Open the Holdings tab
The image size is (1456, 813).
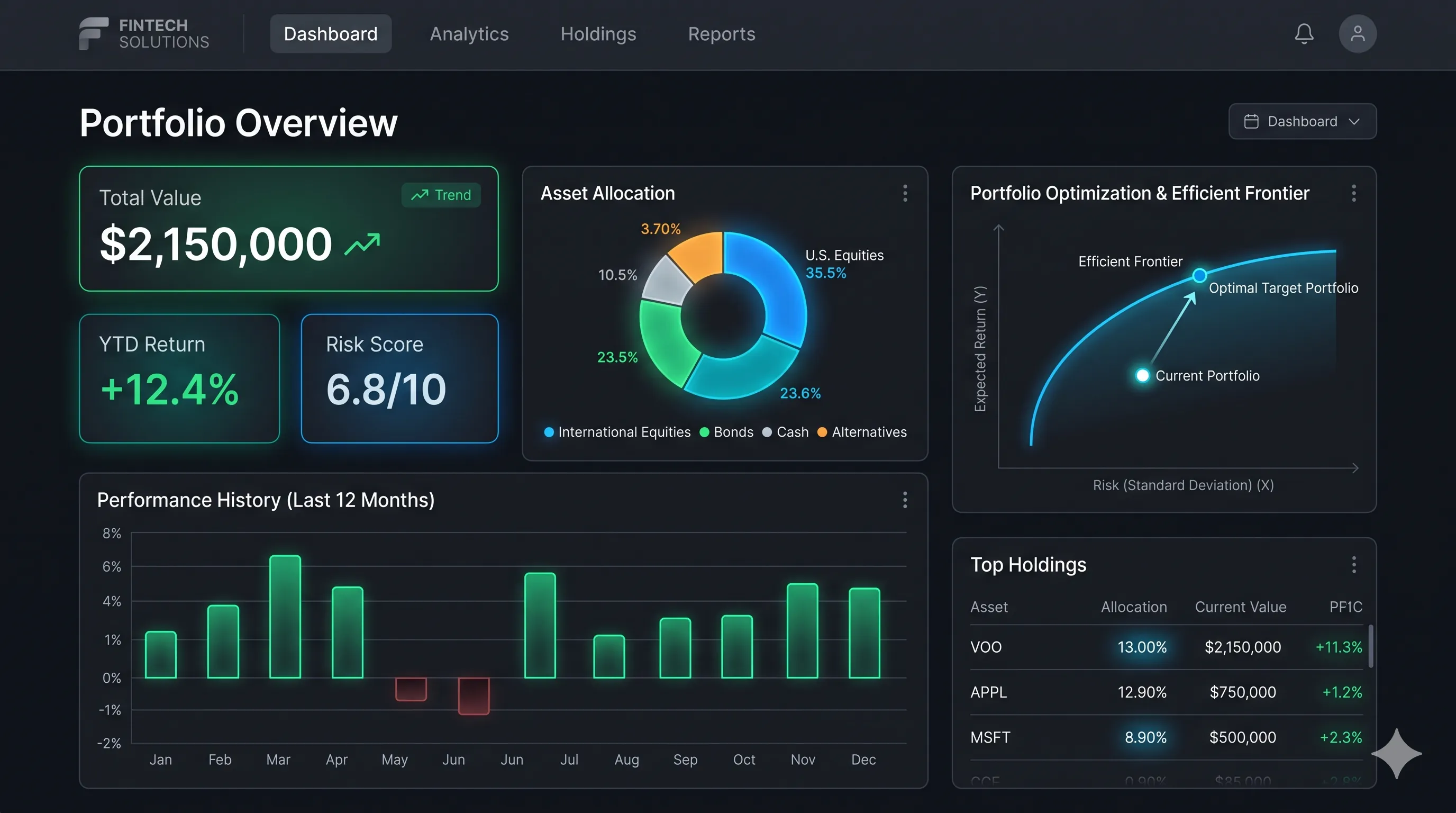click(x=598, y=34)
